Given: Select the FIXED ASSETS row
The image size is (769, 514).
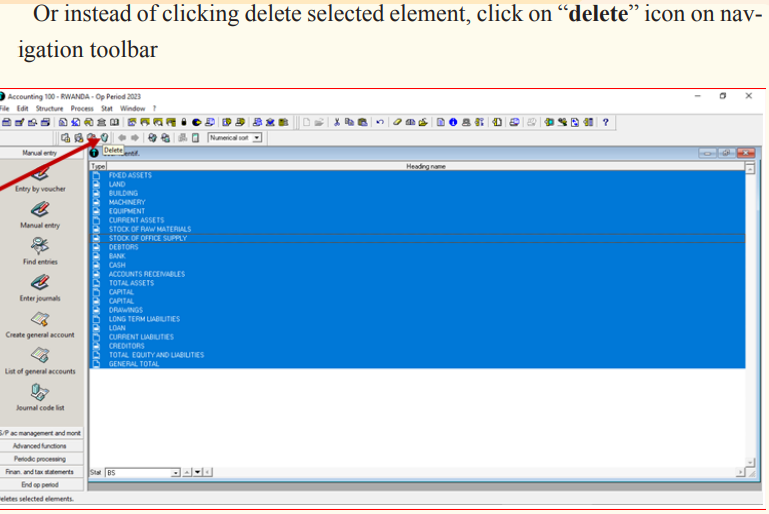Looking at the screenshot, I should pyautogui.click(x=417, y=175).
